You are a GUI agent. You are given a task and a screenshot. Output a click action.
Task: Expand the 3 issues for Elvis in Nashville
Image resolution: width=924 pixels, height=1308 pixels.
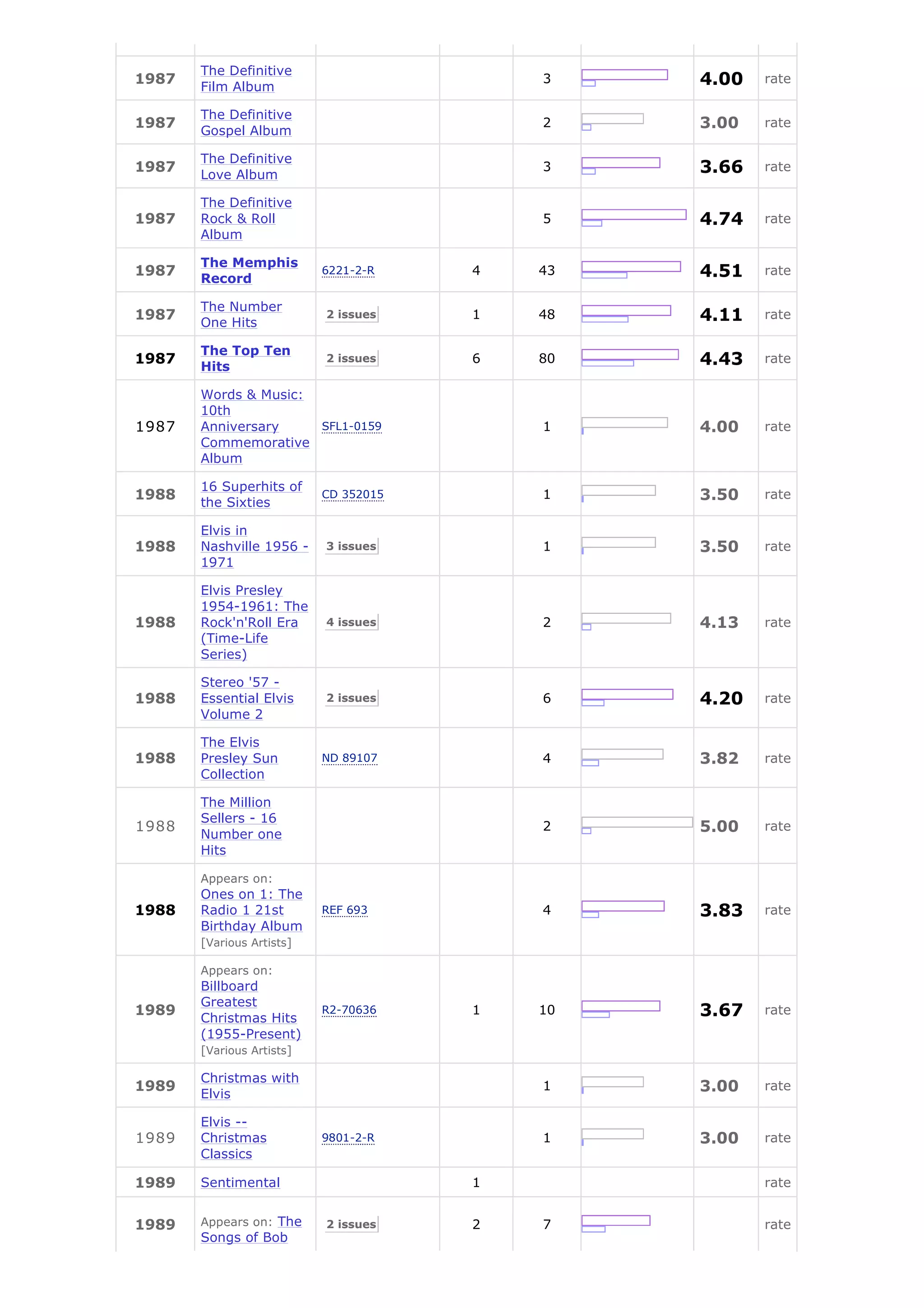pos(351,546)
